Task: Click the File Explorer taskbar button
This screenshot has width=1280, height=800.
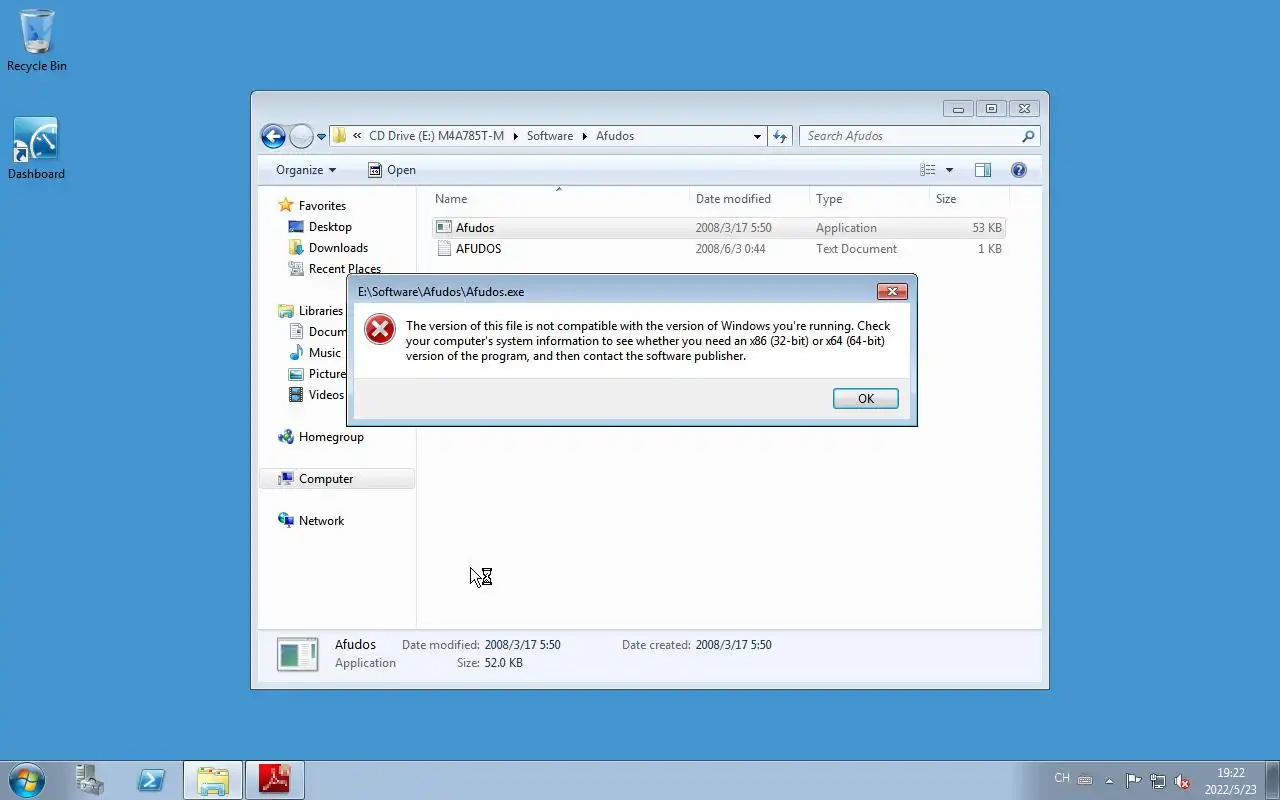Action: point(213,780)
